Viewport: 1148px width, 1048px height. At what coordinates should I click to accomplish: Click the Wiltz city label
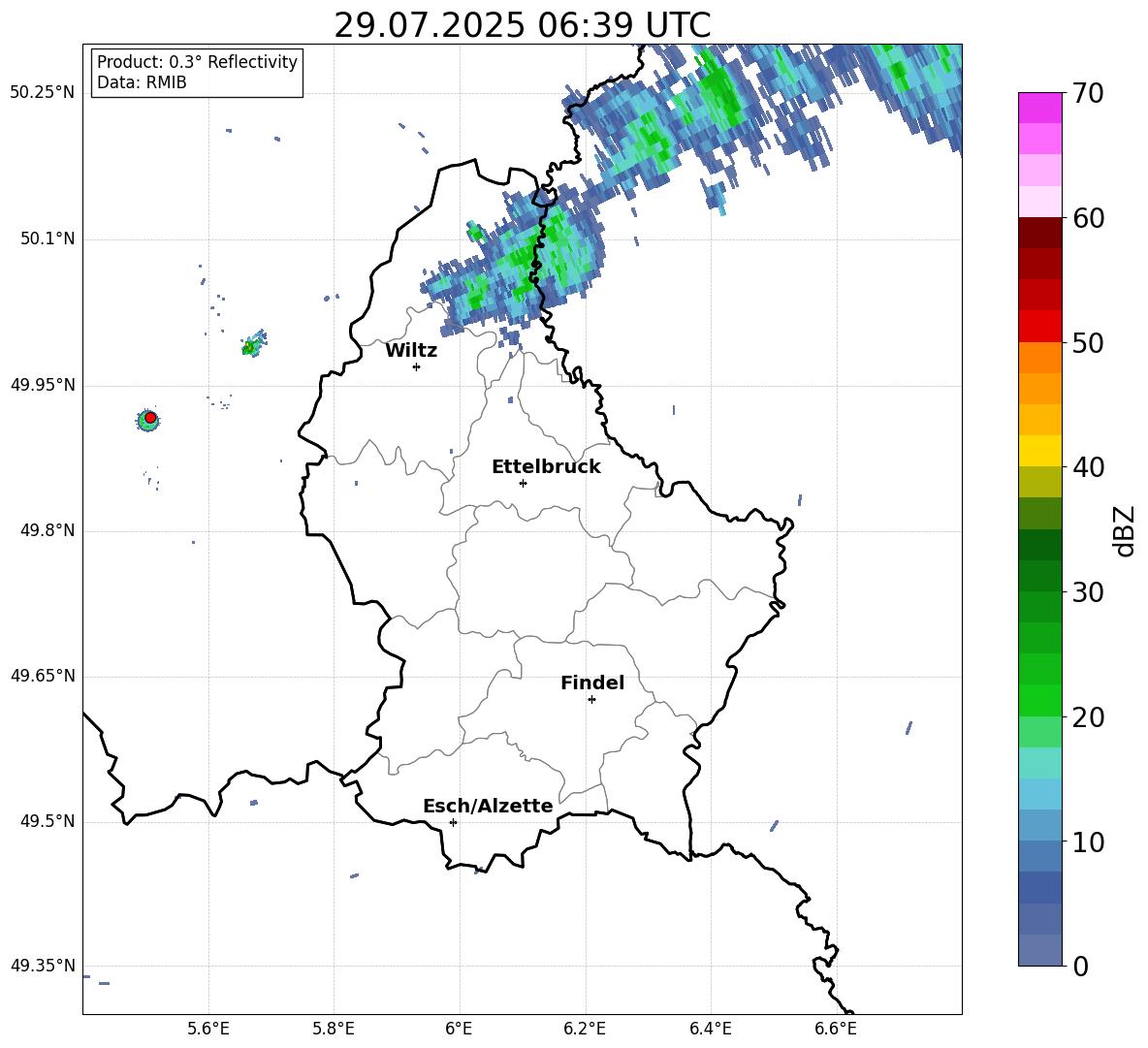(411, 351)
